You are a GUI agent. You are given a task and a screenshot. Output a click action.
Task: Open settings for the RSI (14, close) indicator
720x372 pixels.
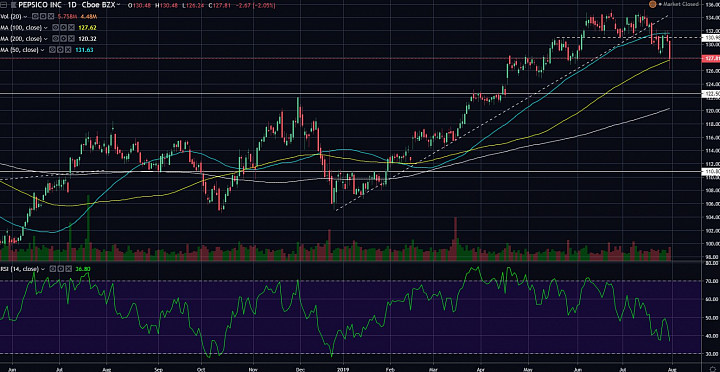point(61,269)
